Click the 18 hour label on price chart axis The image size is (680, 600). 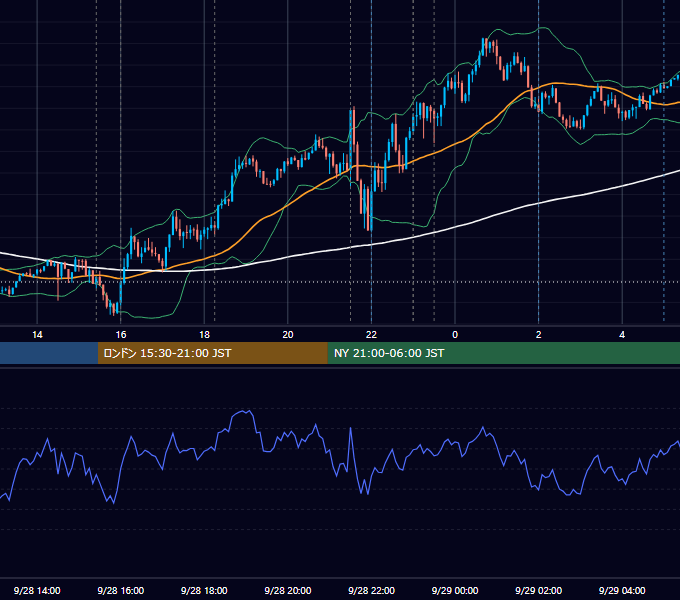click(204, 335)
